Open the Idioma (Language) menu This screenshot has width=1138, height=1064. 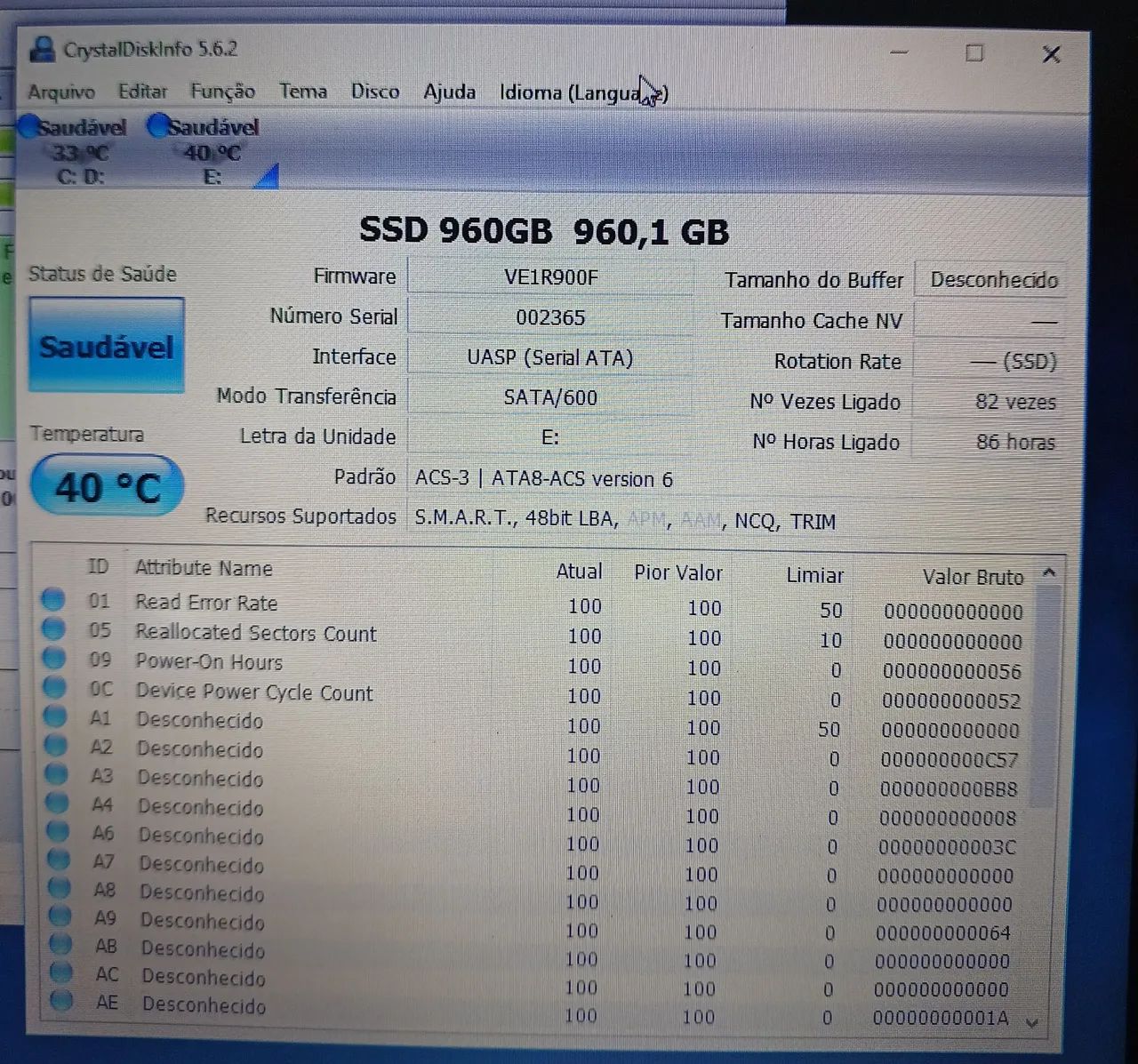[x=583, y=93]
